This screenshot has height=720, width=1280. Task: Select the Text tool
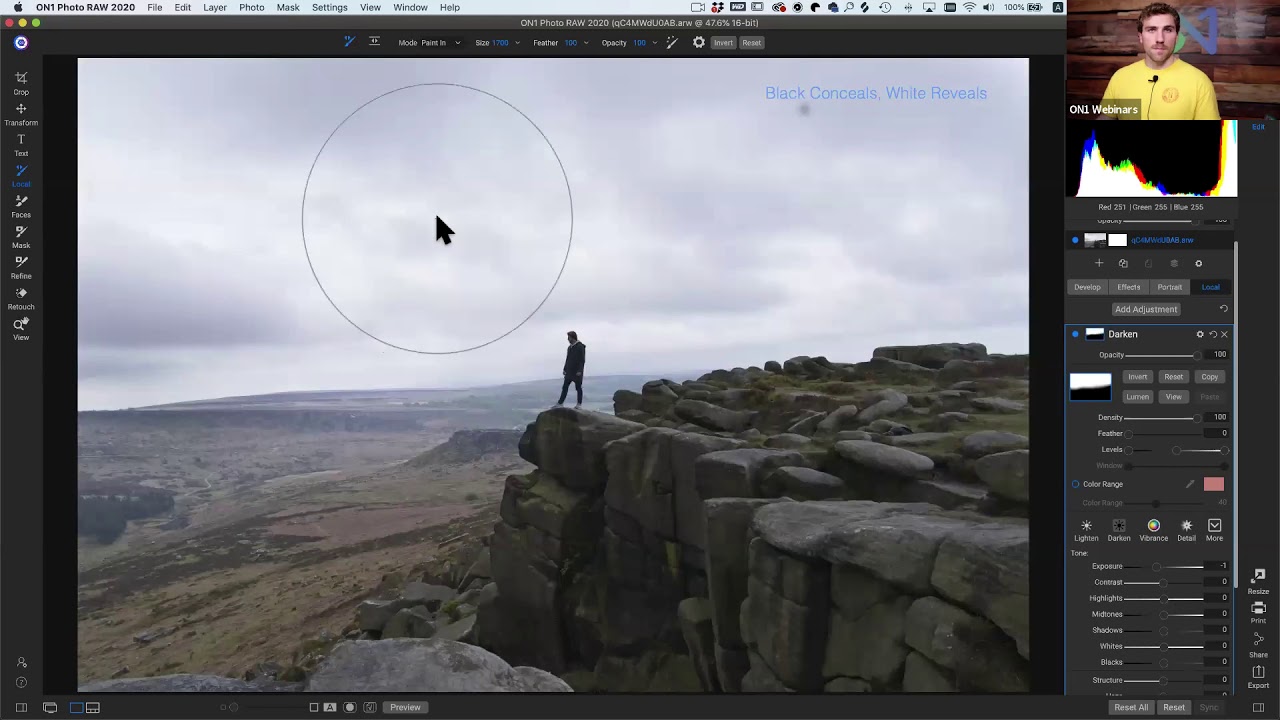pos(21,145)
